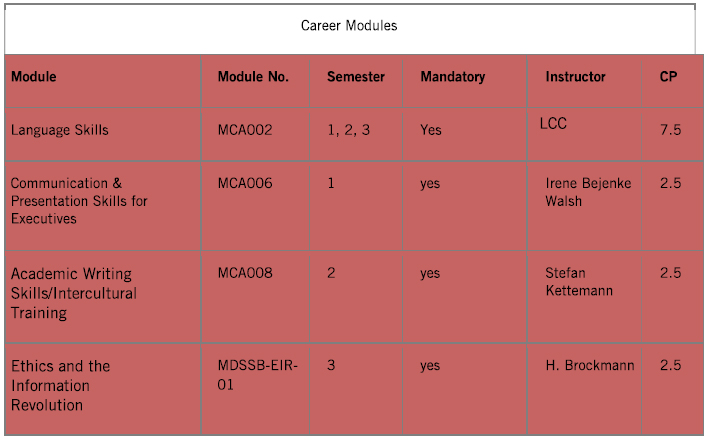Click Academic Writing Skills/Intercultural Training cell

tap(74, 293)
